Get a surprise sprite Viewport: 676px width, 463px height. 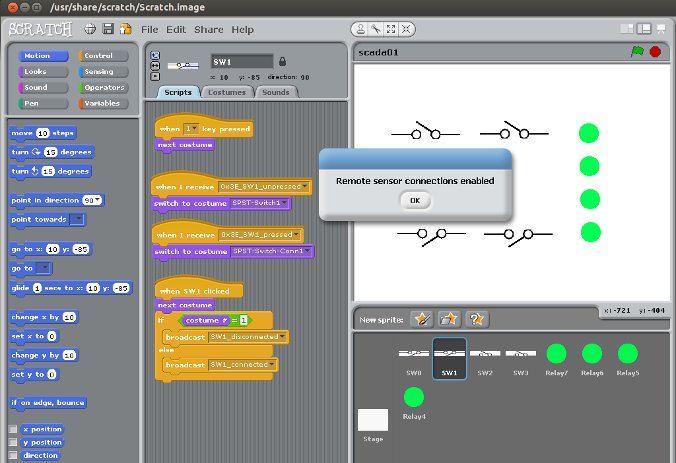pos(476,319)
